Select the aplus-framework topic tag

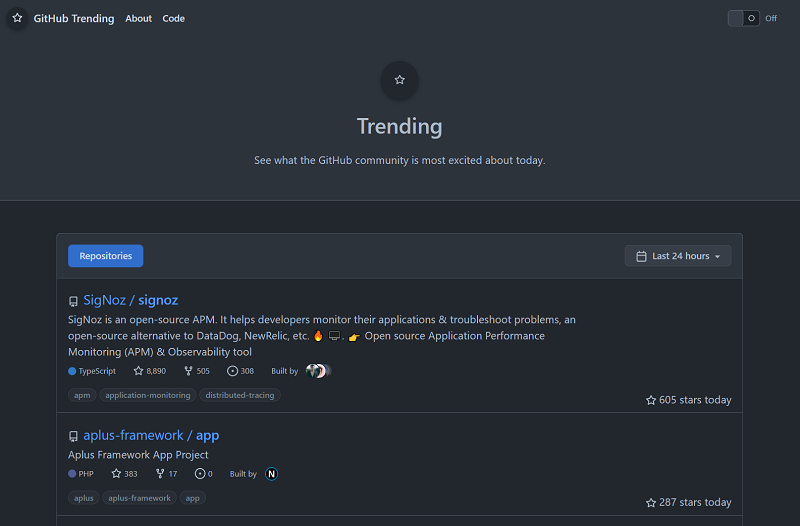point(139,498)
